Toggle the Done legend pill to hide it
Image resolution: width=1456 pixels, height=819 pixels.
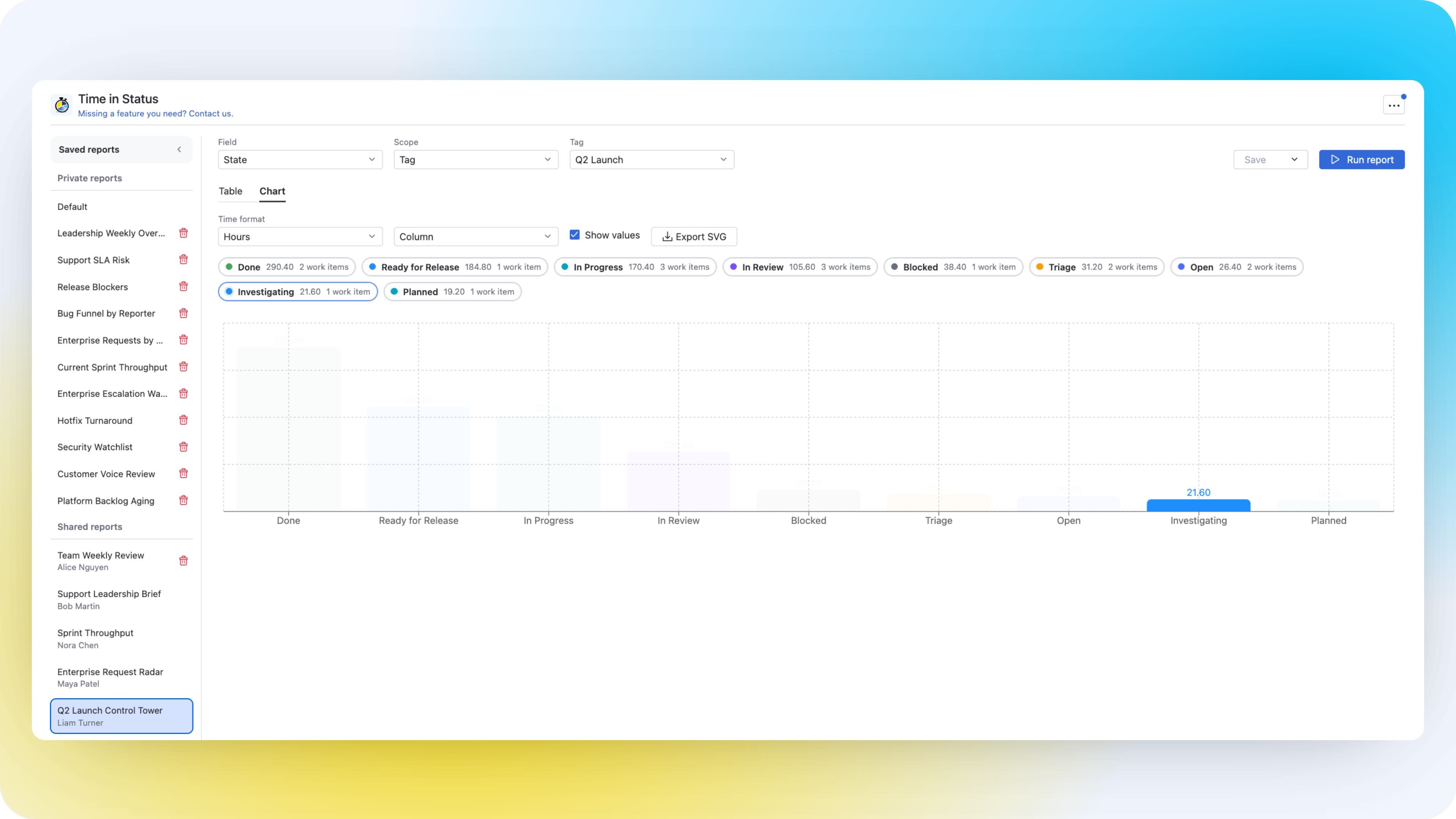click(x=287, y=266)
